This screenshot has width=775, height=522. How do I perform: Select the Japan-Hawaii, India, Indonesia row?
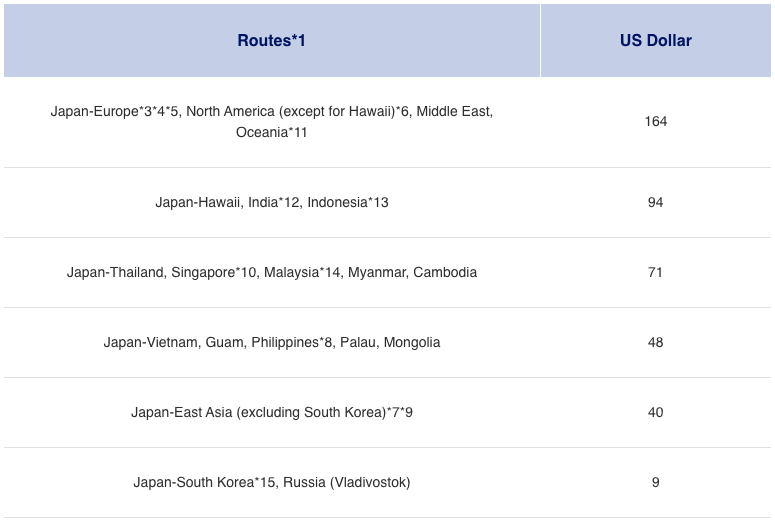tap(271, 202)
